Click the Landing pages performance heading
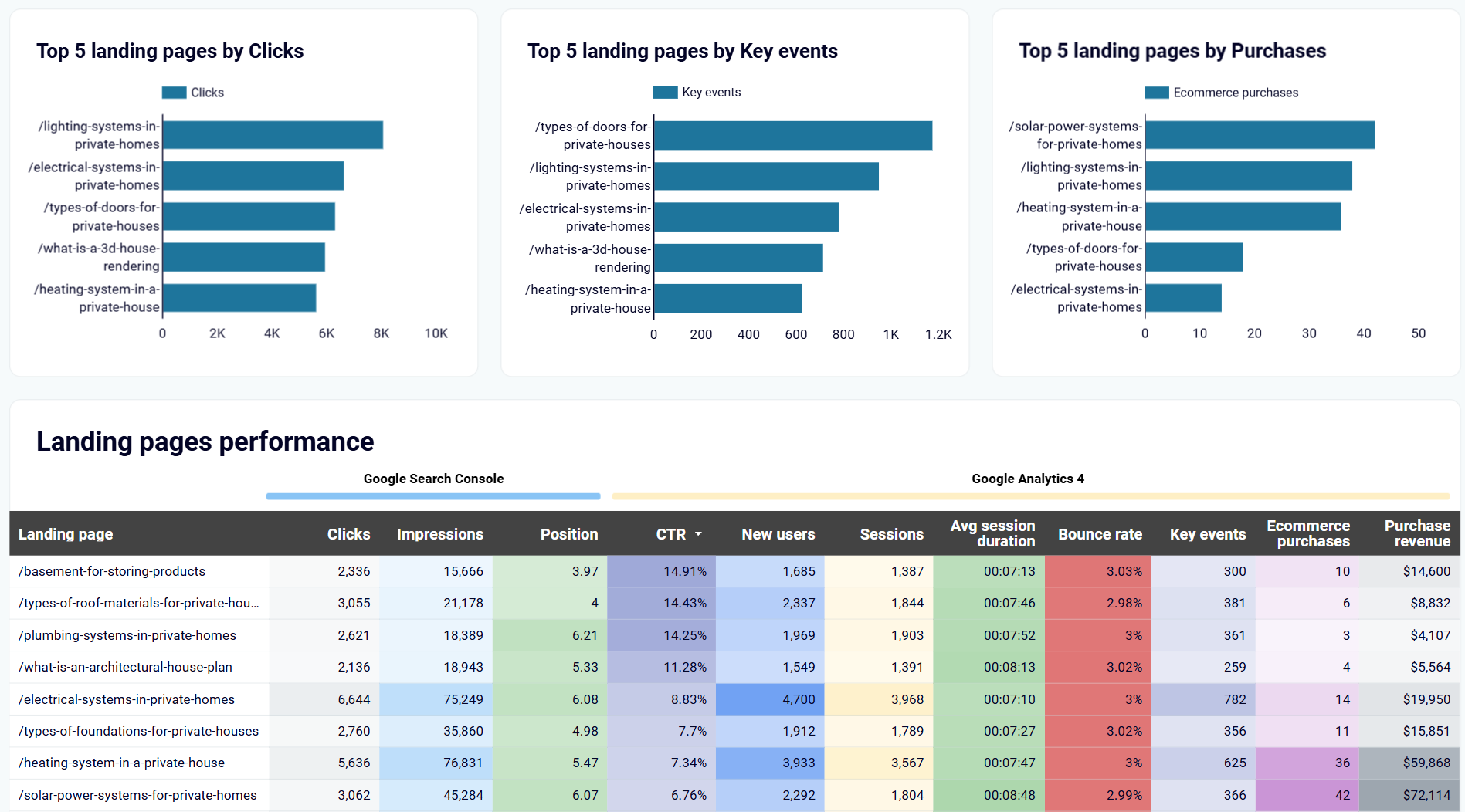Screen dimensions: 1465x812 click(x=205, y=442)
